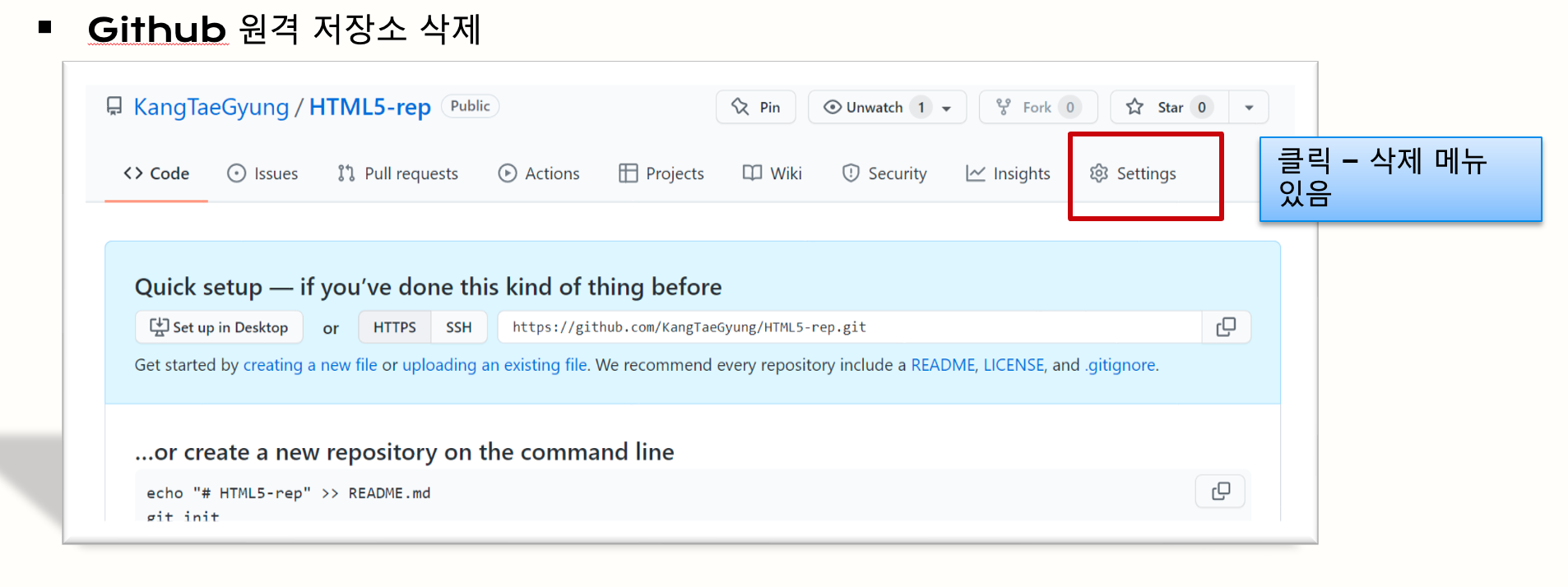Screen dimensions: 1568x587
Task: Click the Projects table icon
Action: click(x=628, y=173)
